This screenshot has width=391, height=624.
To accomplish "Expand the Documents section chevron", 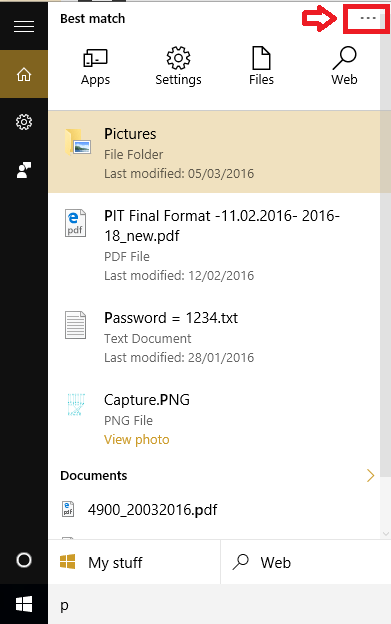I will [x=370, y=475].
